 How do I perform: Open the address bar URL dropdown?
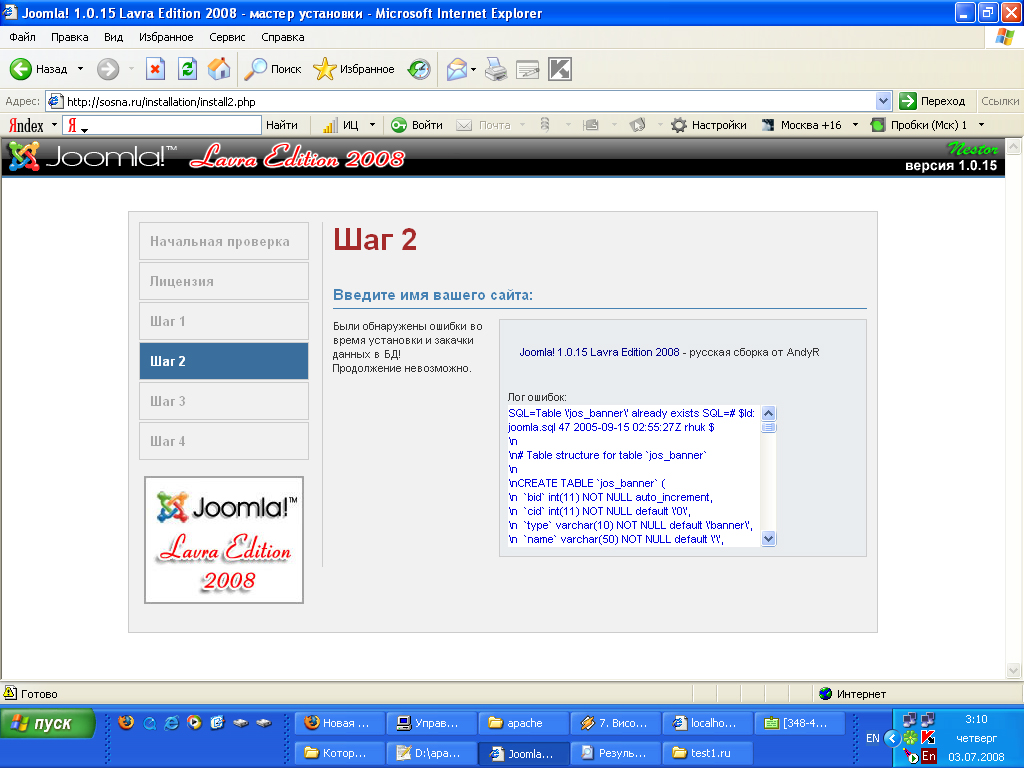[x=883, y=101]
